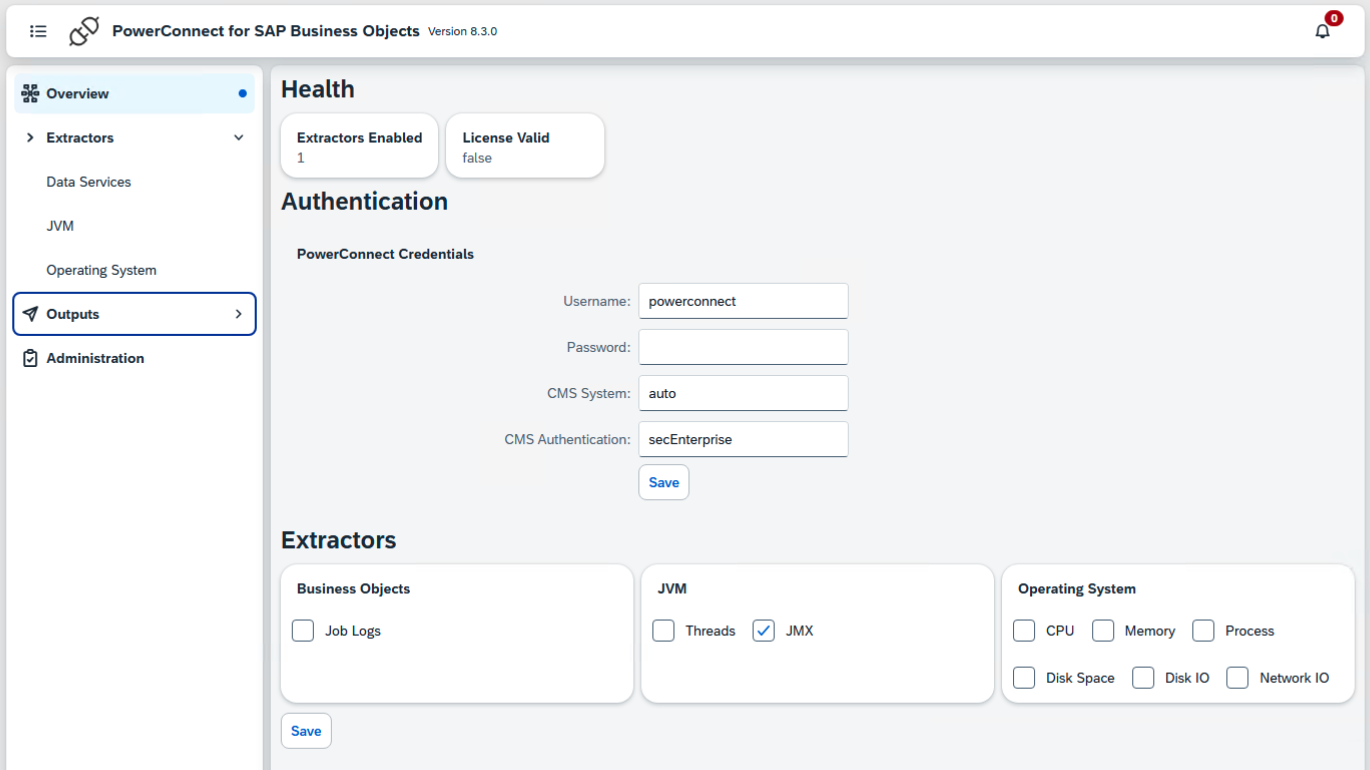
Task: Click the Administration clipboard icon
Action: 30,358
